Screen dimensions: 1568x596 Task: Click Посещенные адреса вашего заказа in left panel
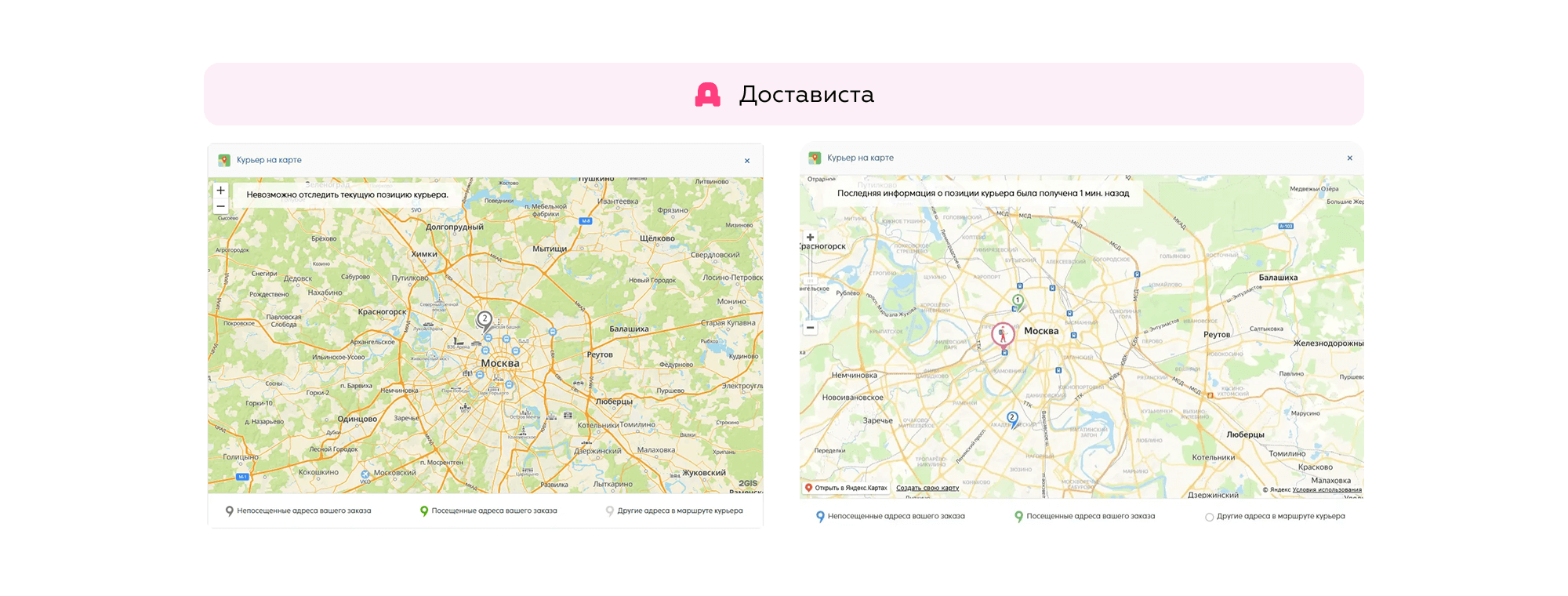pyautogui.click(x=494, y=511)
